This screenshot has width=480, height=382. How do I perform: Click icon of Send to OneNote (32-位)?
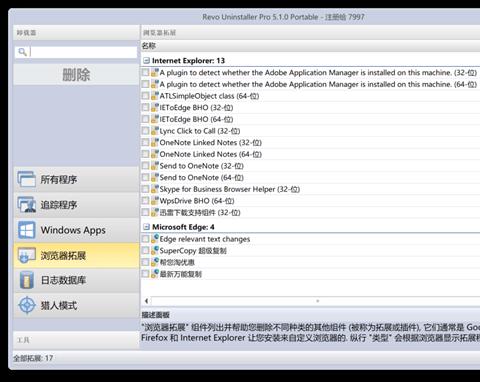tap(155, 166)
